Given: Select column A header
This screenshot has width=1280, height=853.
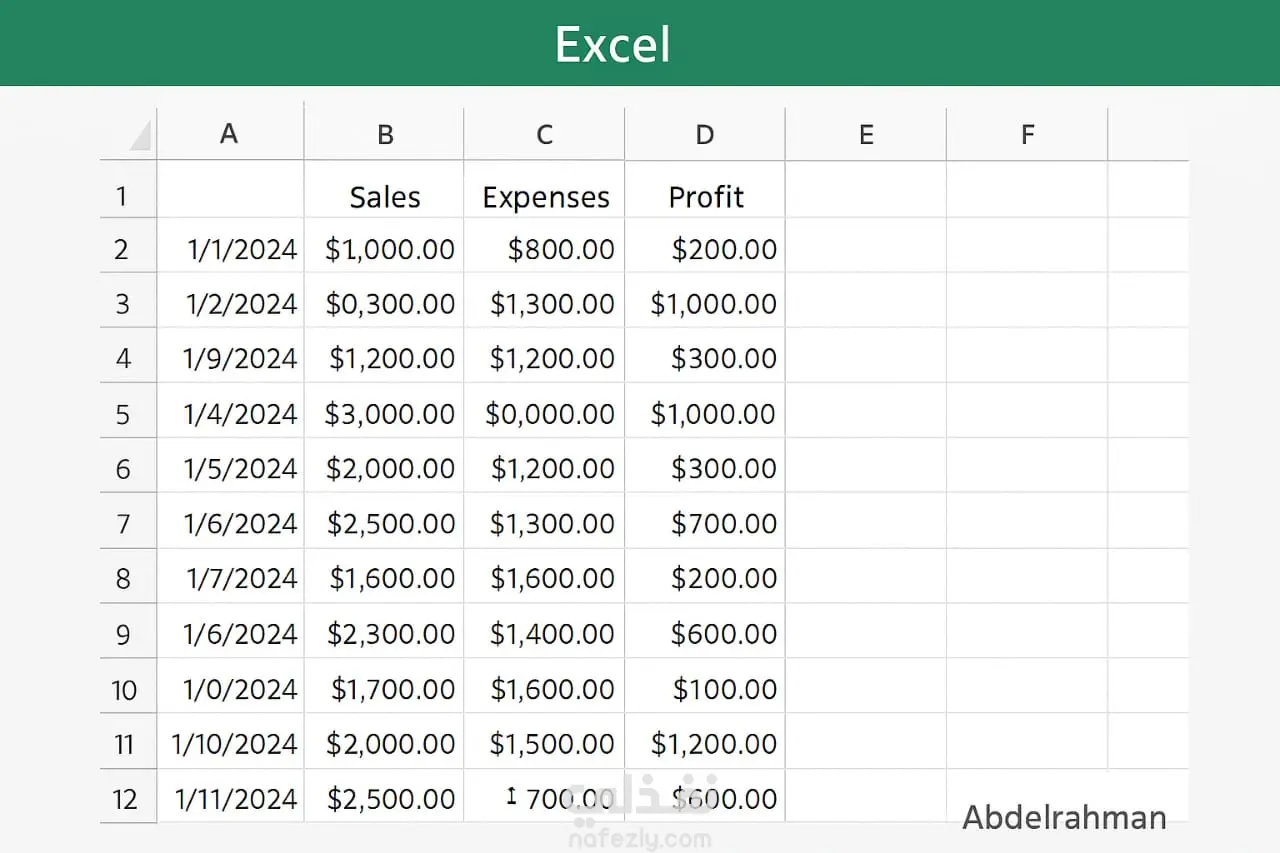Looking at the screenshot, I should pos(229,134).
